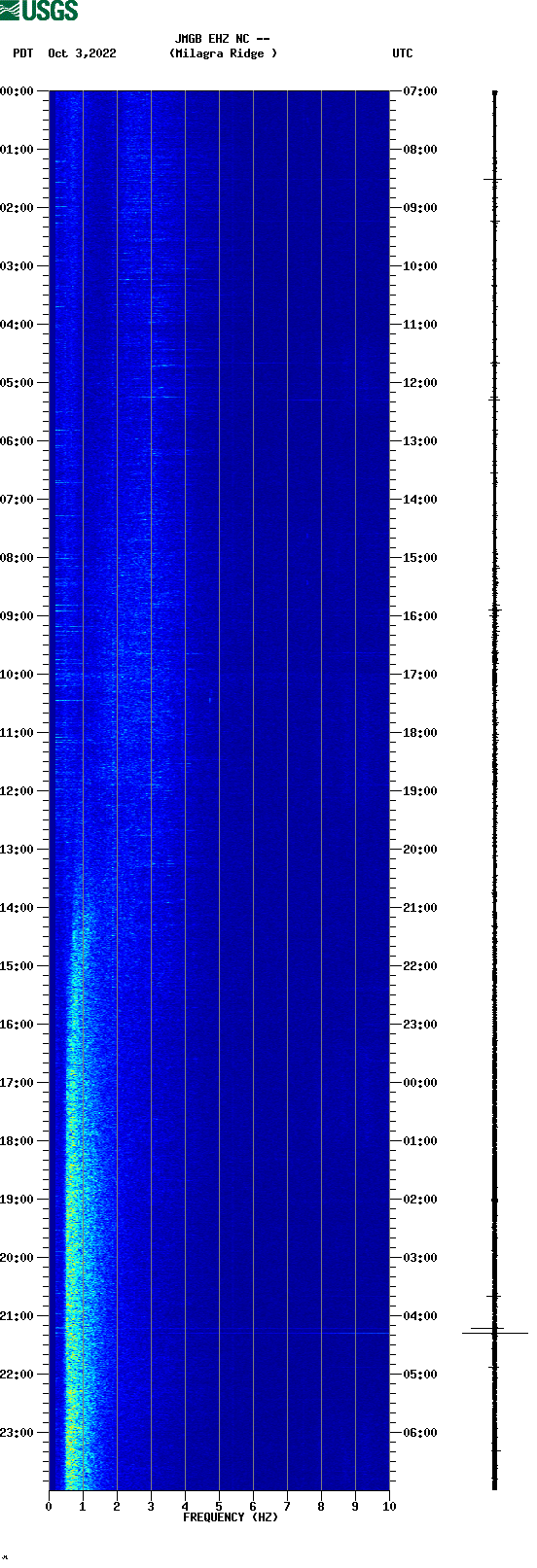Click the 10:00 UTC time label
Screen dimensions: 537x1568
pyautogui.click(x=420, y=266)
